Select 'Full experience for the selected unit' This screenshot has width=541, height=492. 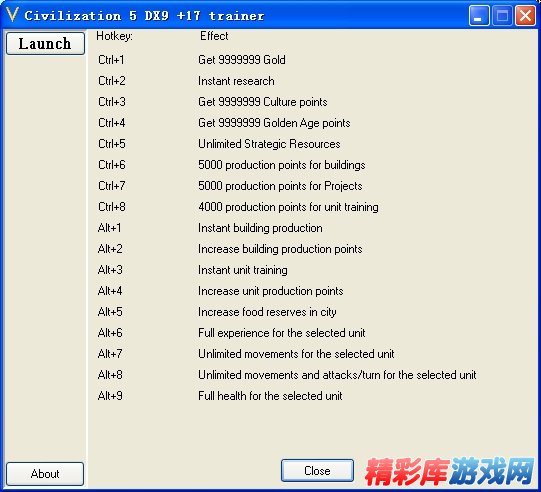(282, 333)
